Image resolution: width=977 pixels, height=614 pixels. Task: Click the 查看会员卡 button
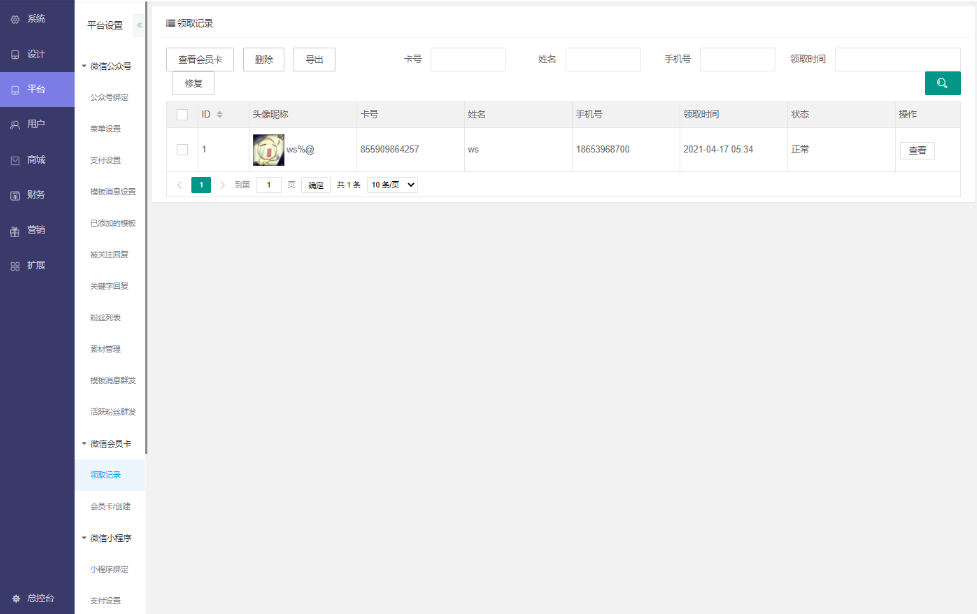[x=200, y=60]
